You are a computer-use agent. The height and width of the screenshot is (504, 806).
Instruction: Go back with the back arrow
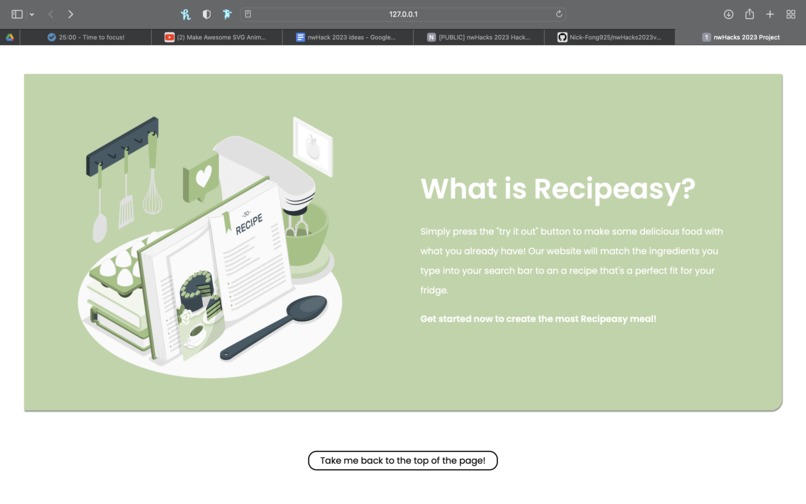(51, 14)
